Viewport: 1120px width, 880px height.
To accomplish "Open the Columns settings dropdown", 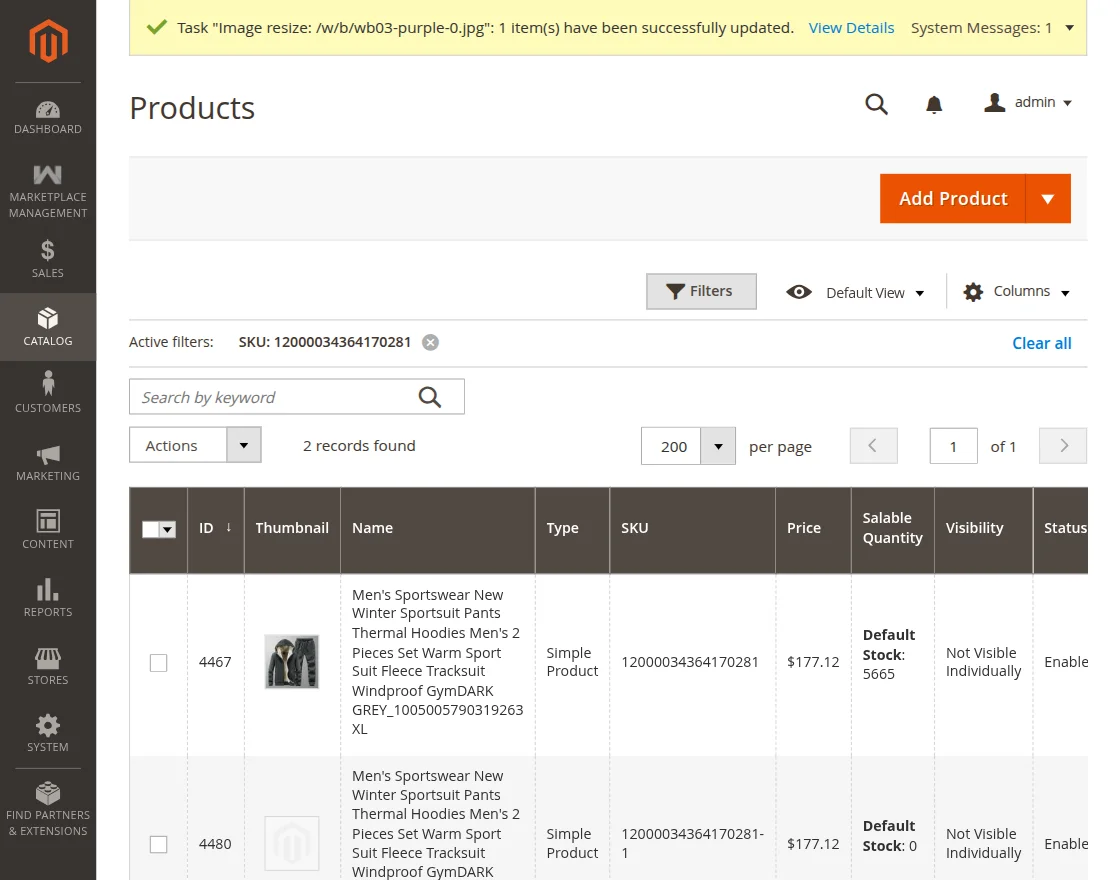I will 1016,292.
